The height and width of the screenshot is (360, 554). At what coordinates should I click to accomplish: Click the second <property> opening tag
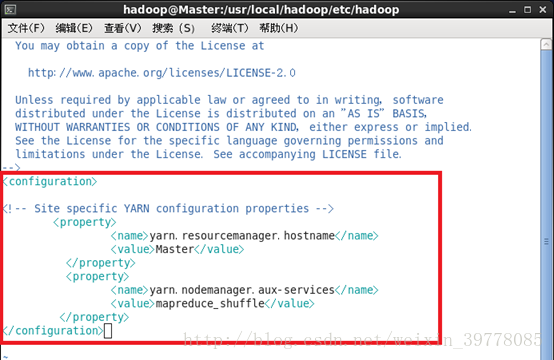(98, 276)
